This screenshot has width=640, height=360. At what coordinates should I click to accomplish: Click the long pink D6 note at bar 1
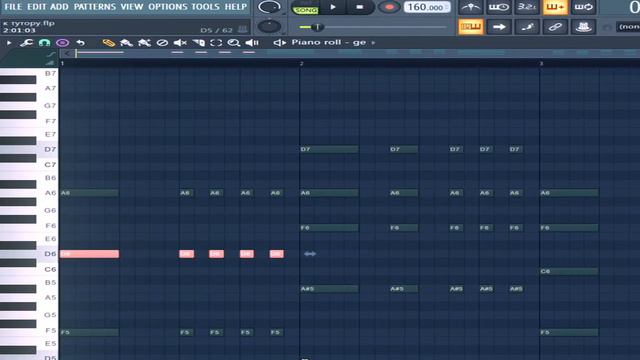click(x=89, y=254)
